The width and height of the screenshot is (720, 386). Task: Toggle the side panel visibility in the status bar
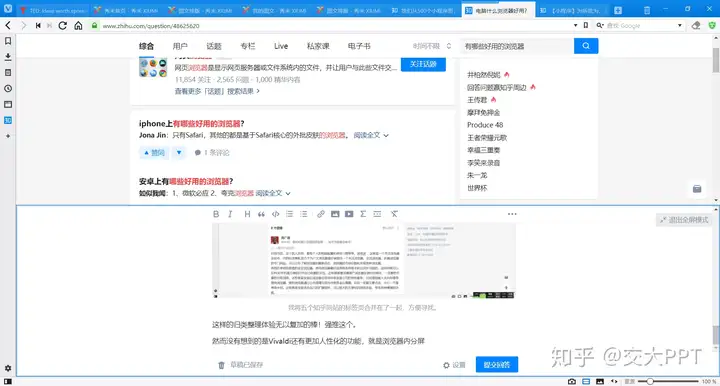[8, 381]
